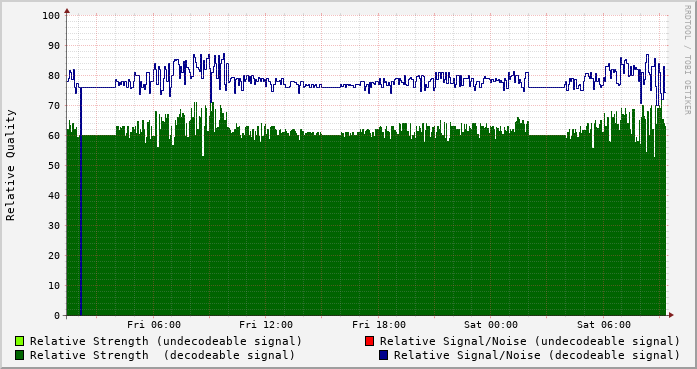Image resolution: width=697 pixels, height=369 pixels.
Task: Click the red arrow atop the Y axis
Action: 67,10
